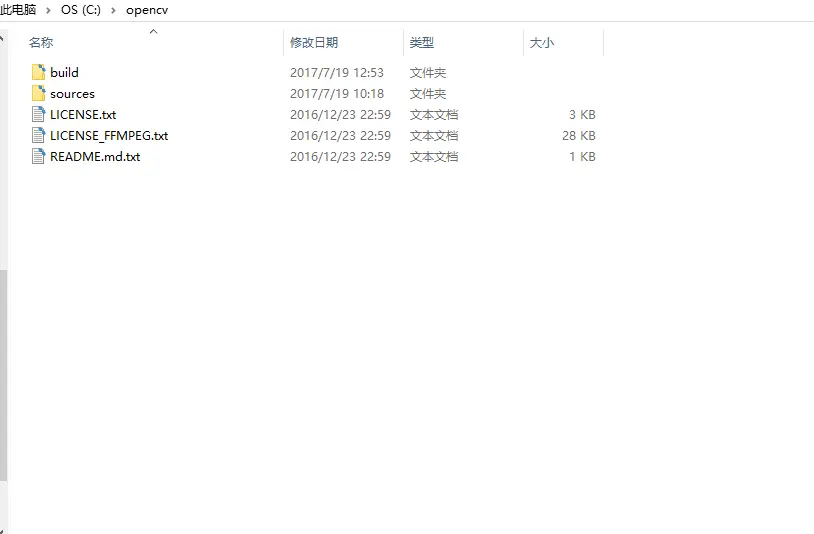
Task: Click the 3 KB size value
Action: (x=582, y=115)
